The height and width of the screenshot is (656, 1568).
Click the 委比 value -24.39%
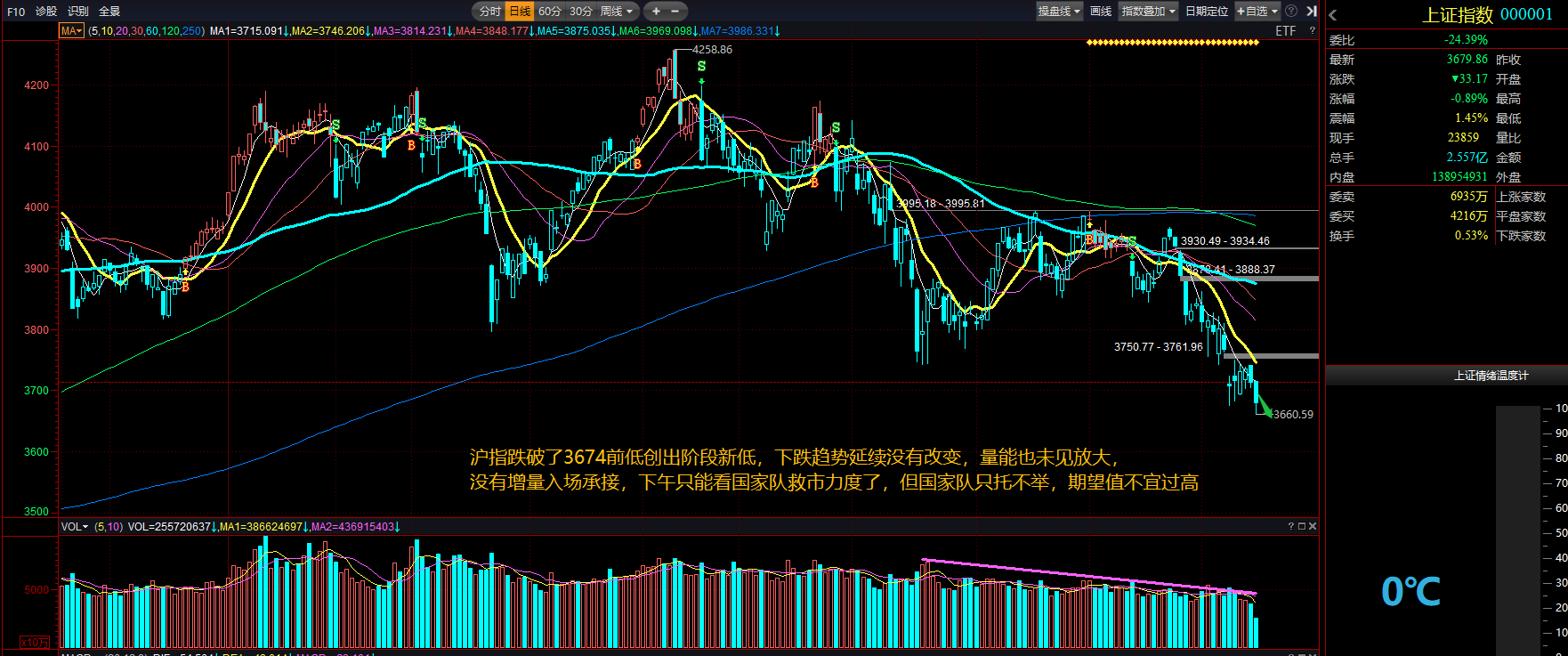click(1466, 40)
